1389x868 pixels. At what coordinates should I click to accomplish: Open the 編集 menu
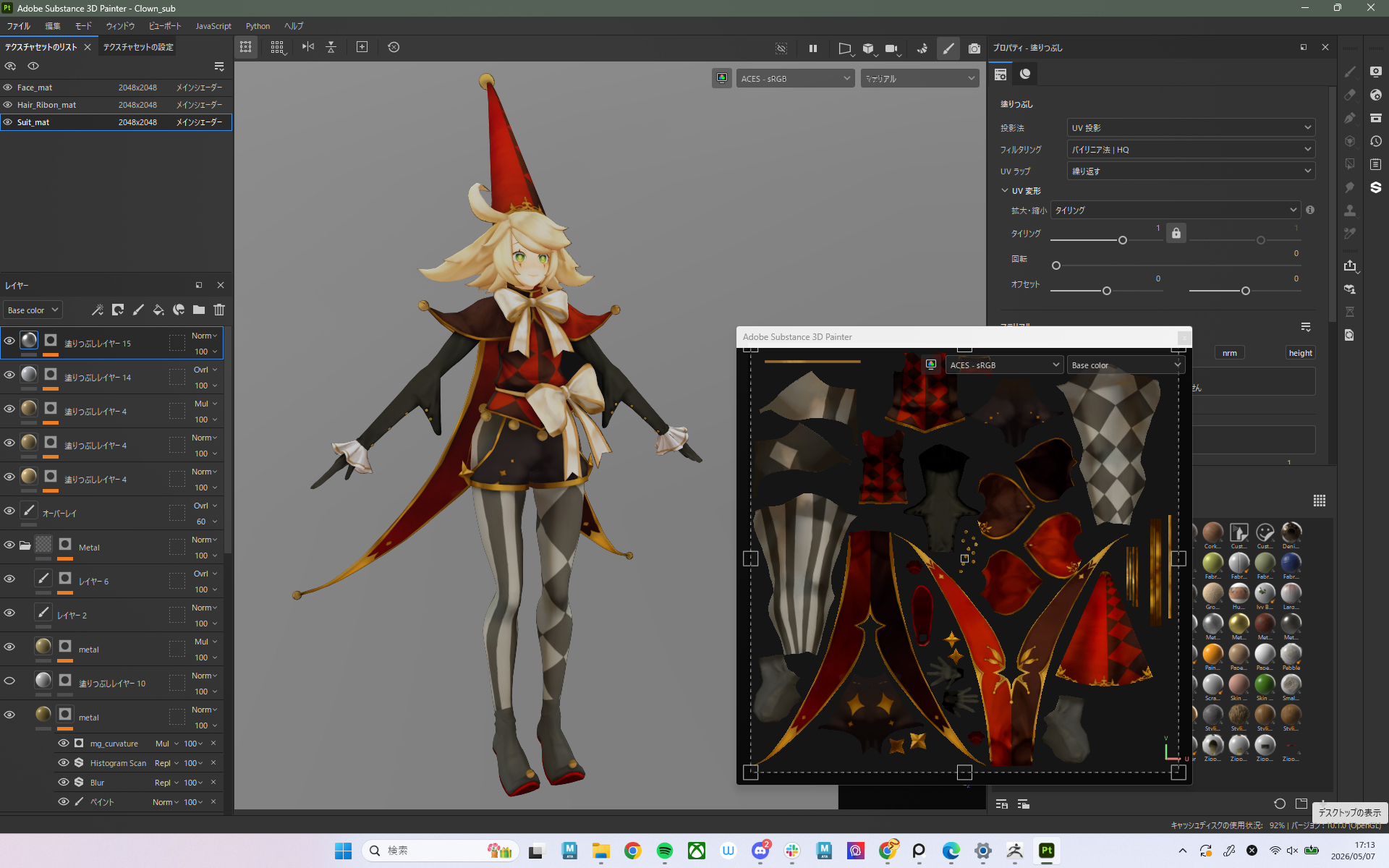click(x=53, y=26)
